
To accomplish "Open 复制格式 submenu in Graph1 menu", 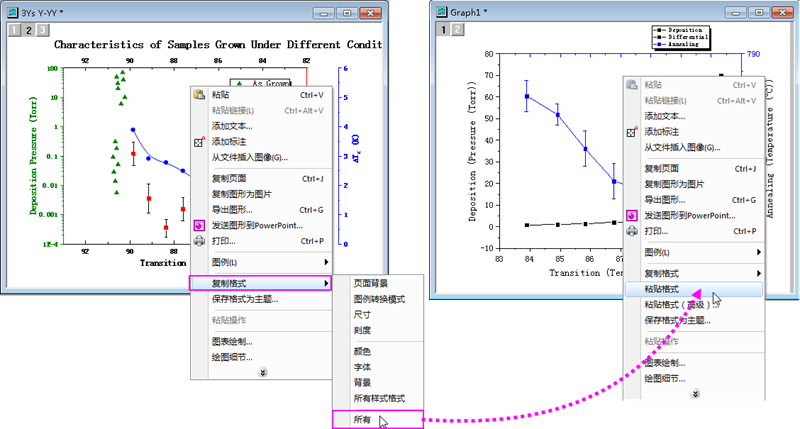I will point(694,273).
